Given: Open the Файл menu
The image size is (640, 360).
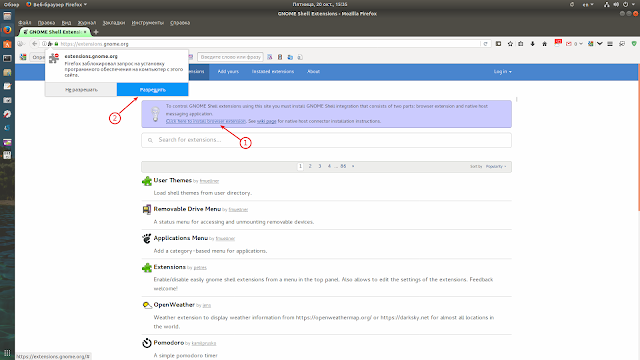Looking at the screenshot, I should 24,23.
